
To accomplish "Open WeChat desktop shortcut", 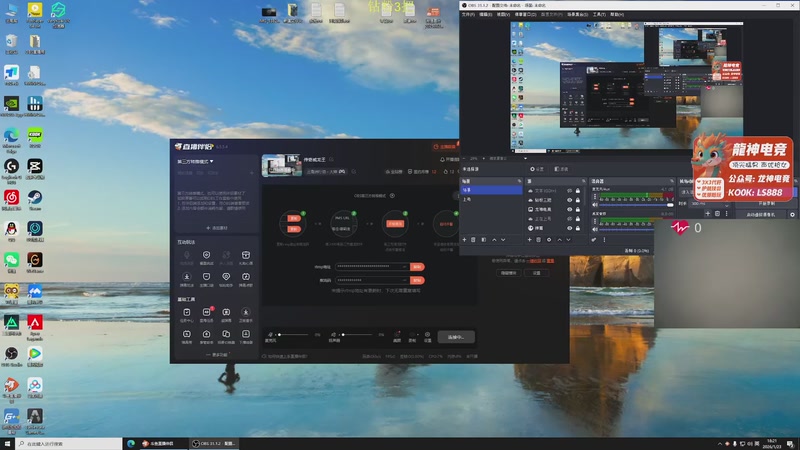I will click(11, 262).
